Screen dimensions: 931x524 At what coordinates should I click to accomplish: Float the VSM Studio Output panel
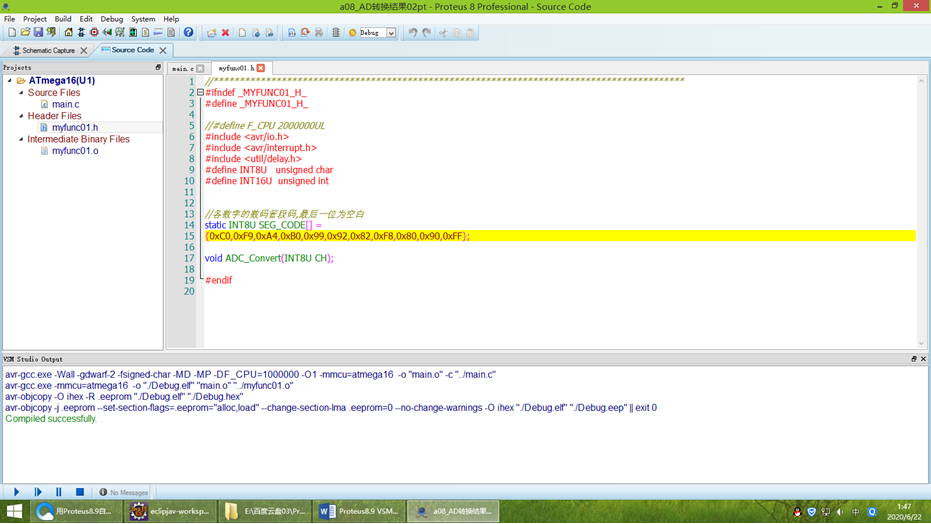coord(914,359)
